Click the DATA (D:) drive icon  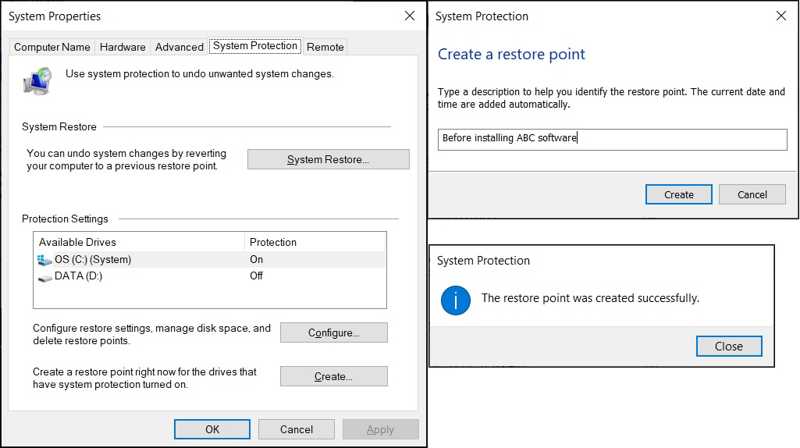point(45,277)
